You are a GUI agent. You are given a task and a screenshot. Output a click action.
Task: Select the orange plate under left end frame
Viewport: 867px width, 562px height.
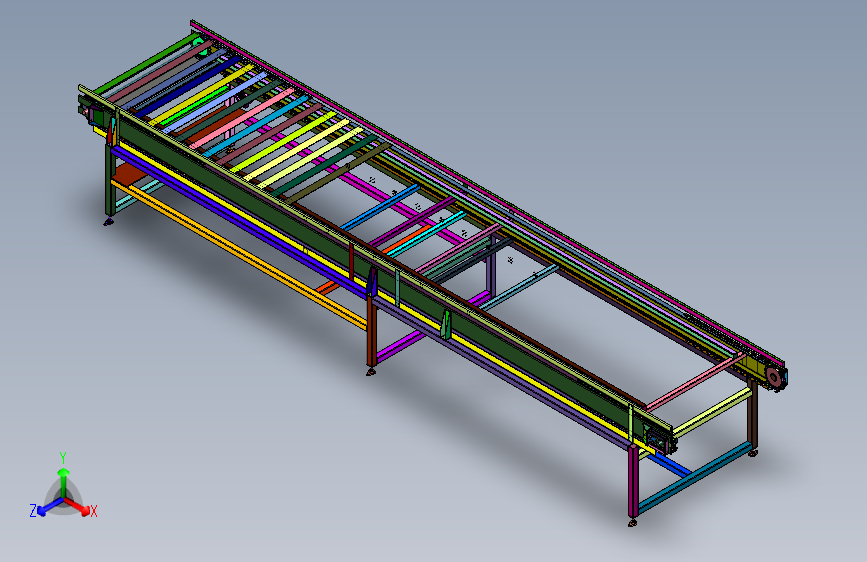tap(129, 174)
